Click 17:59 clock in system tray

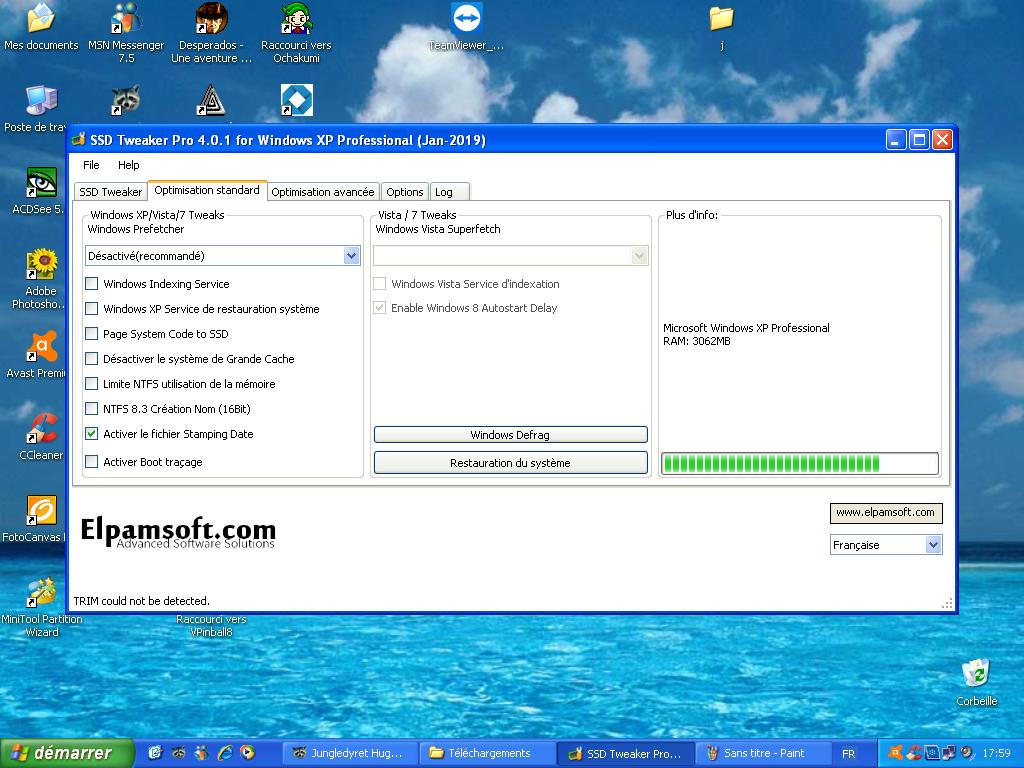997,753
